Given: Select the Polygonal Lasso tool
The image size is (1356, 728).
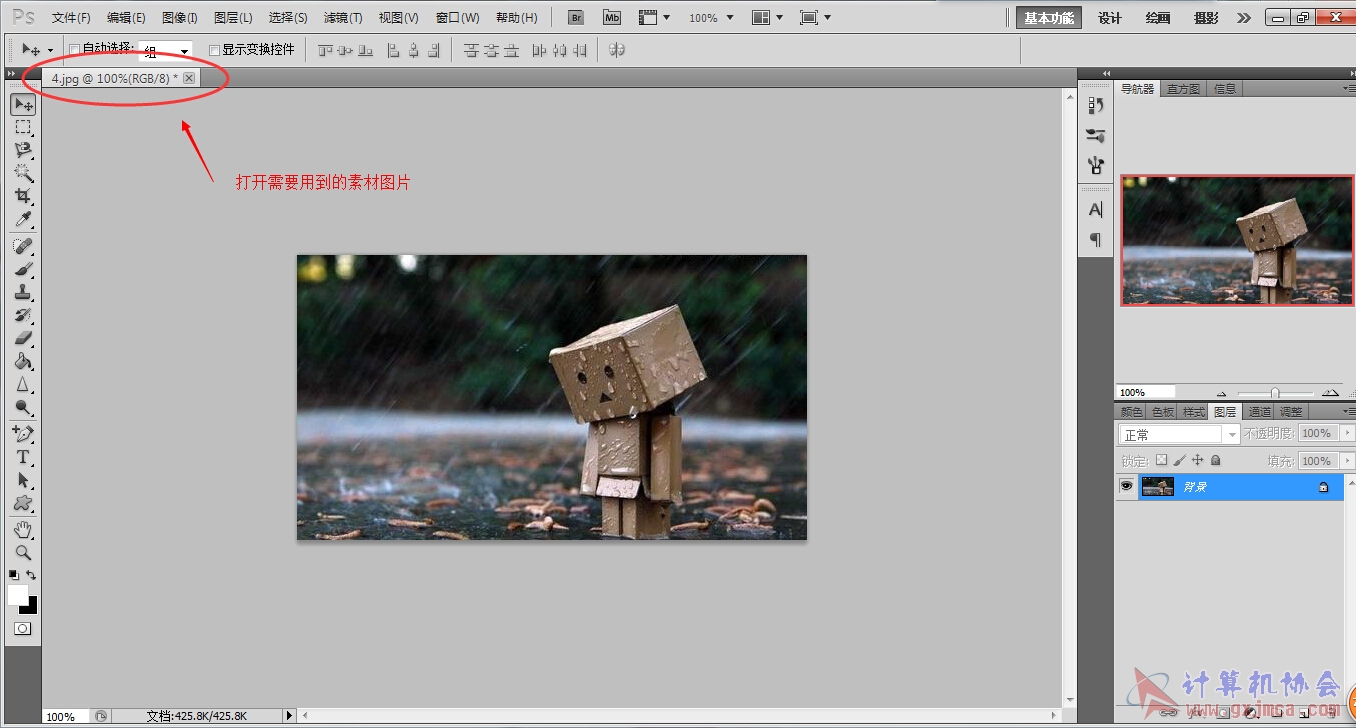Looking at the screenshot, I should coord(23,150).
